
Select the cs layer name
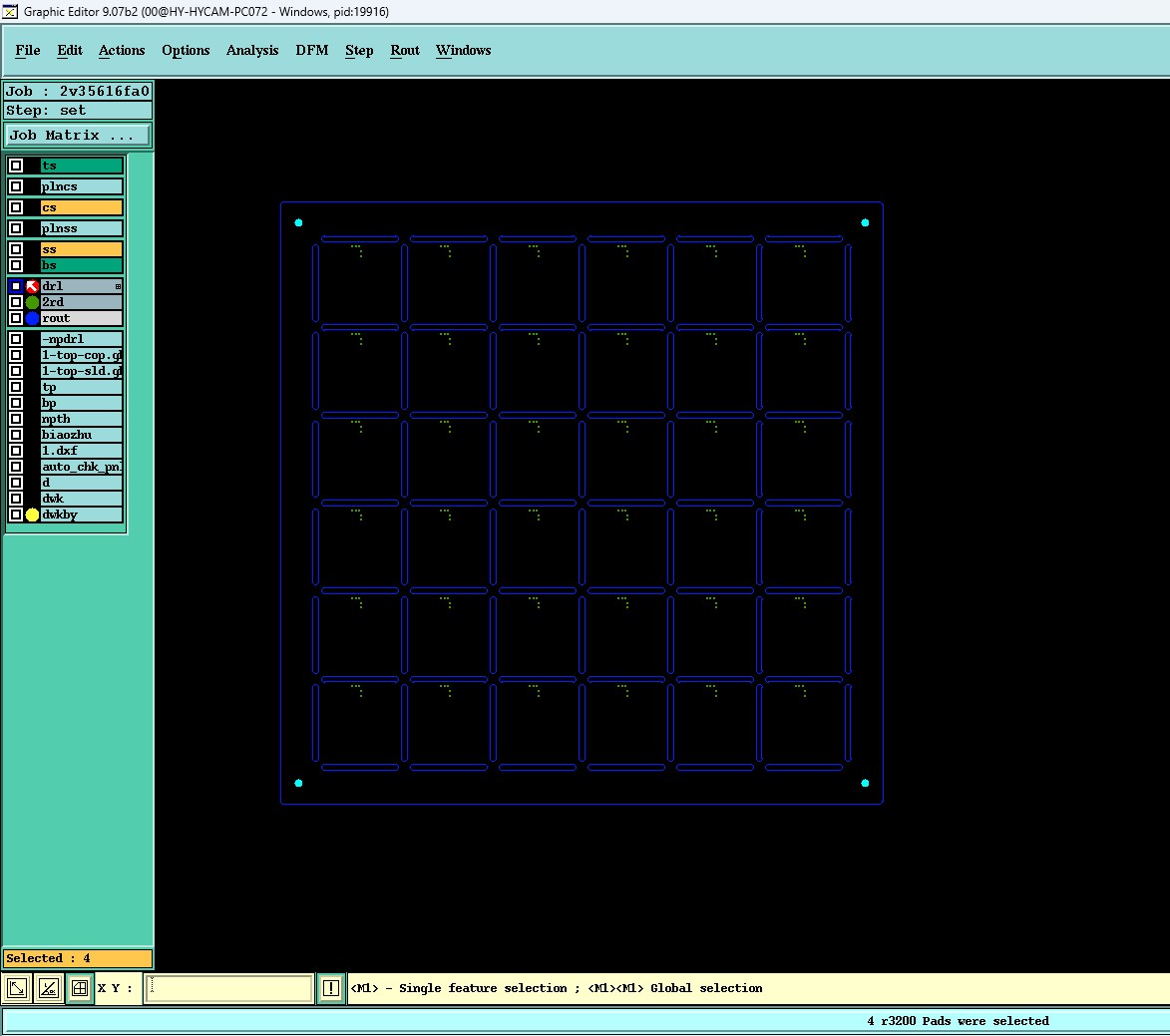pos(82,207)
